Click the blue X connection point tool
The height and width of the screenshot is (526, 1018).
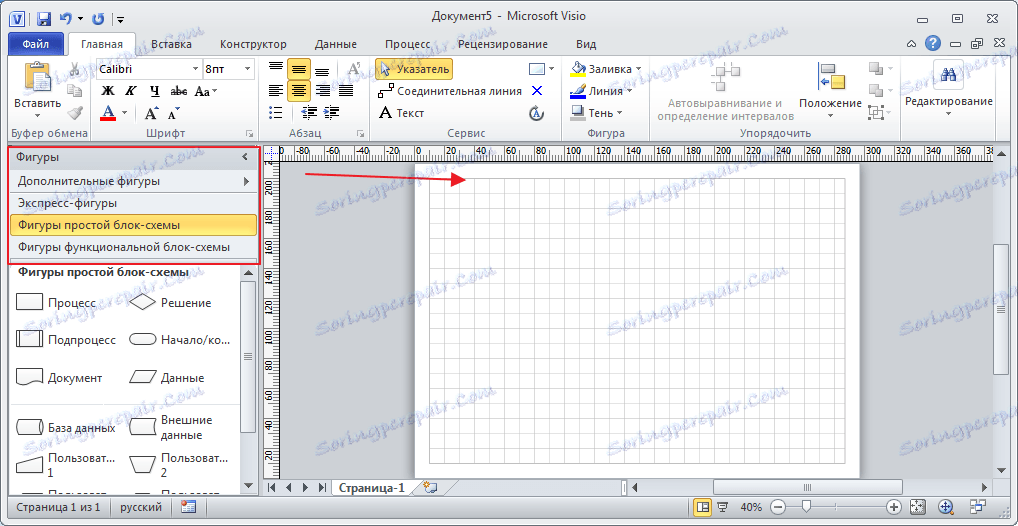coord(536,90)
